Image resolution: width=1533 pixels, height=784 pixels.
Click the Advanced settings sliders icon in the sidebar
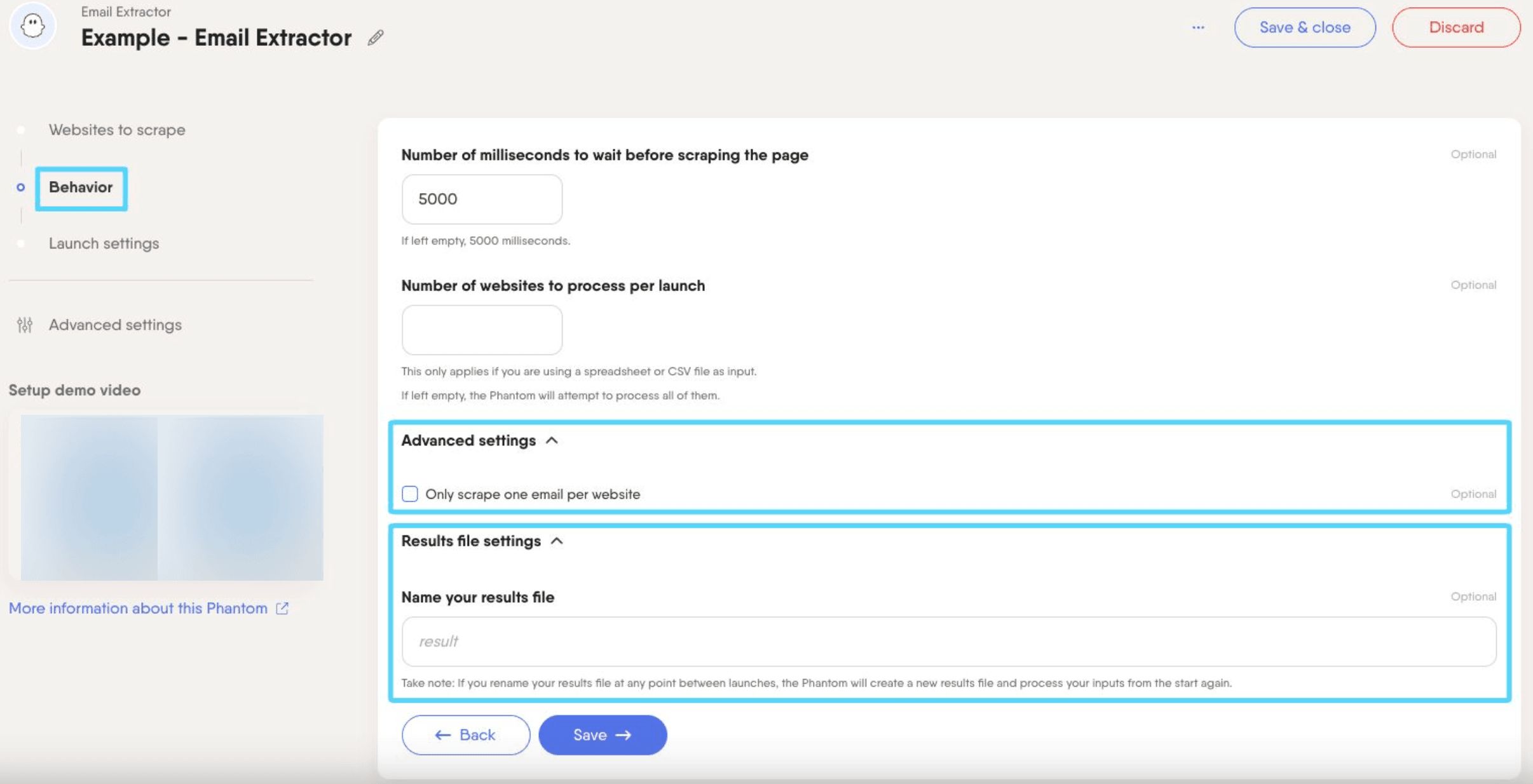pos(25,325)
